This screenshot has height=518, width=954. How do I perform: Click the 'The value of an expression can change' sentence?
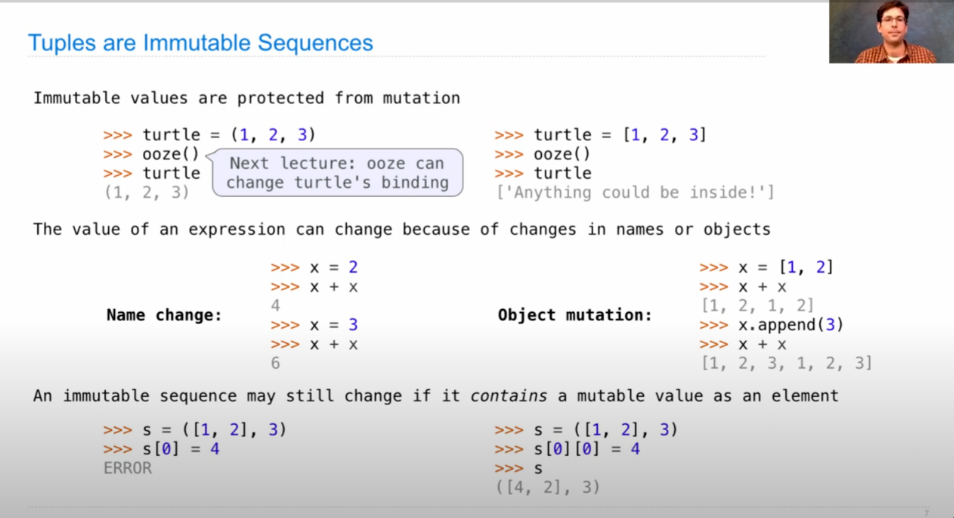[402, 229]
